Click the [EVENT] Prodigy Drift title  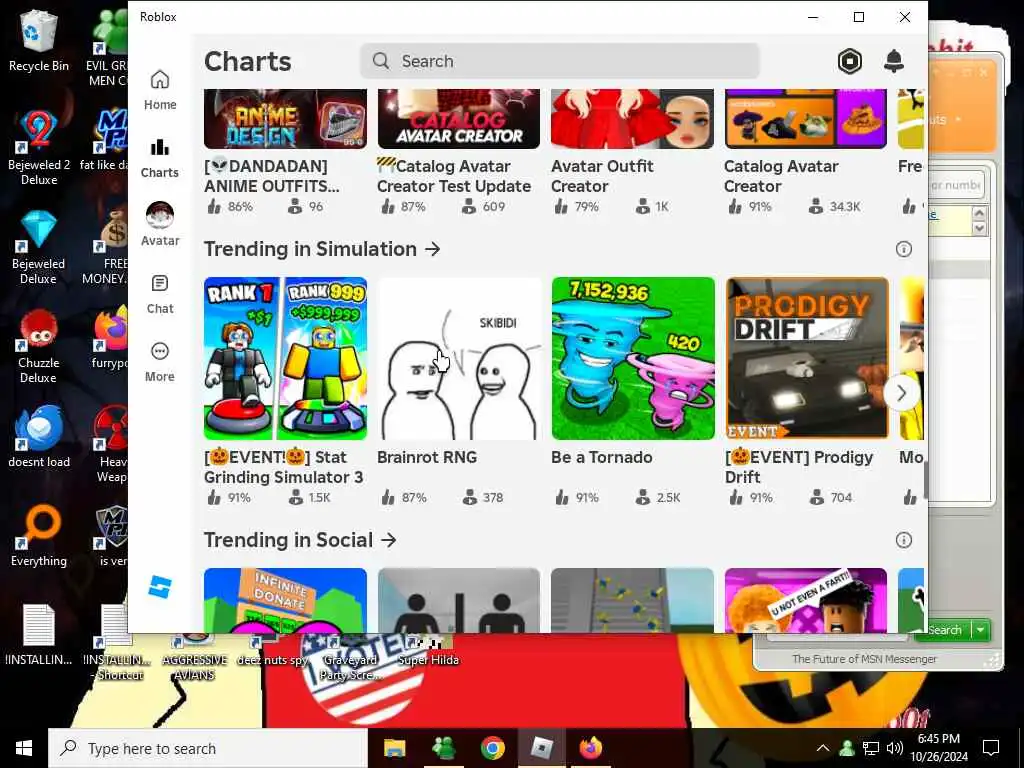(x=799, y=467)
